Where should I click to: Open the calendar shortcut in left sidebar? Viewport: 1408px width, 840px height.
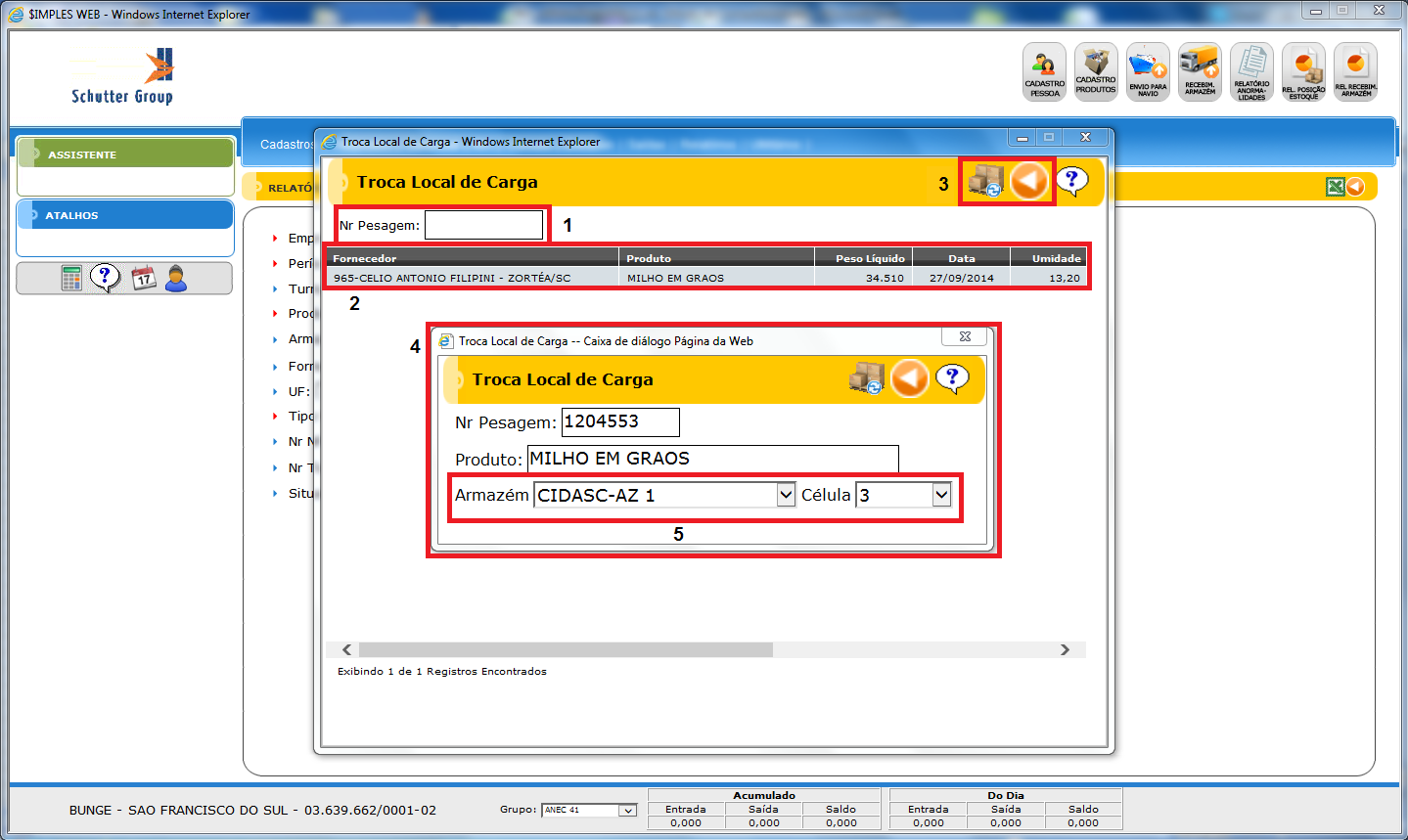click(143, 279)
